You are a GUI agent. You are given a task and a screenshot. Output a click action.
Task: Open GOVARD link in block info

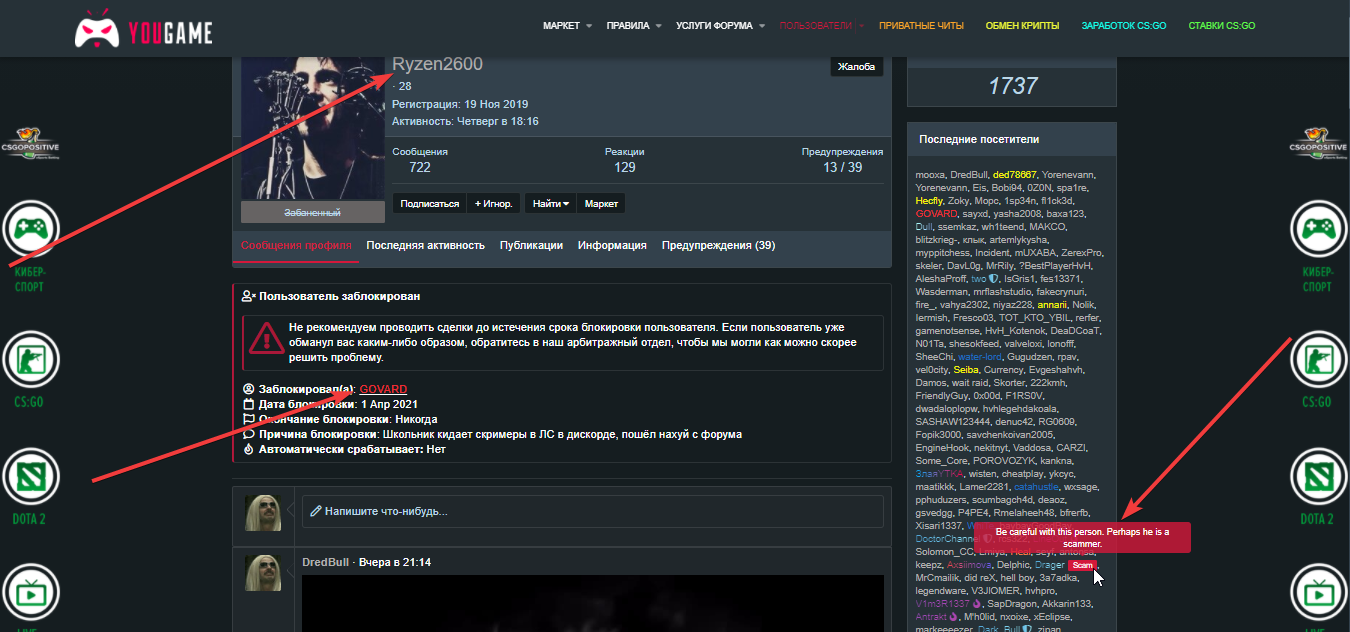pyautogui.click(x=383, y=389)
